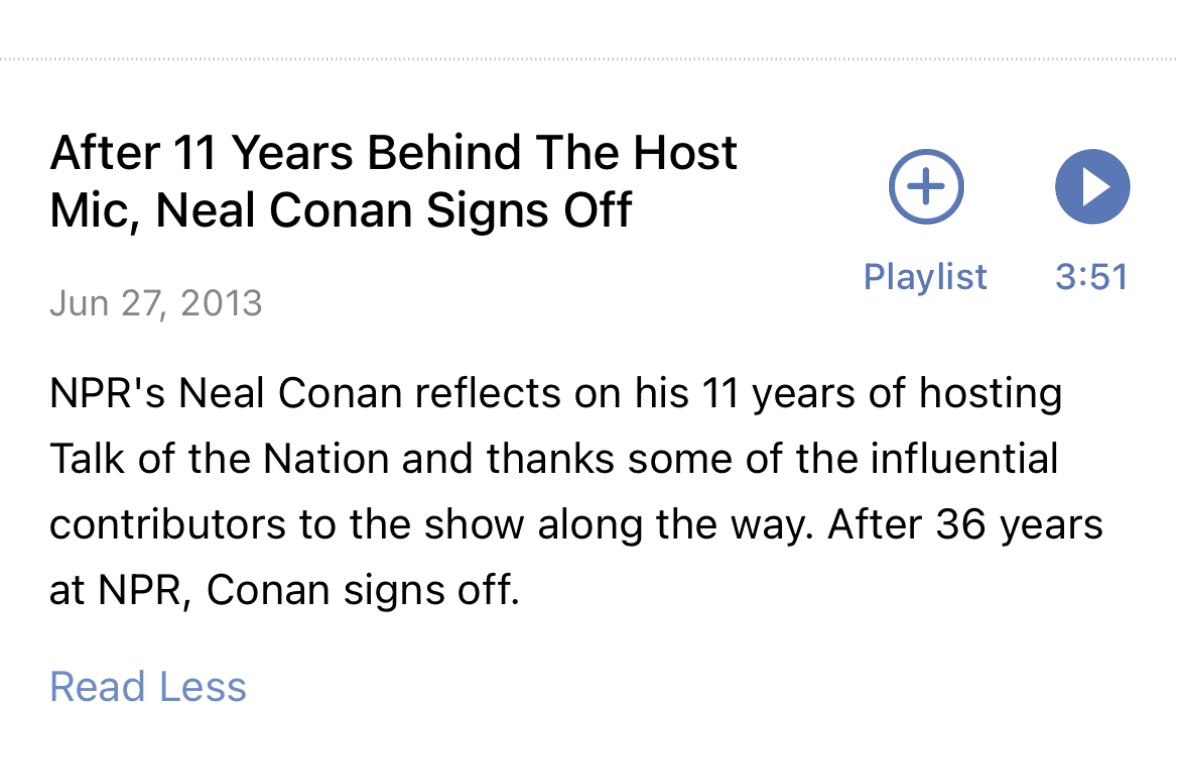This screenshot has width=1179, height=773.
Task: Click the sentence After 36 years in summary
Action: (x=965, y=524)
